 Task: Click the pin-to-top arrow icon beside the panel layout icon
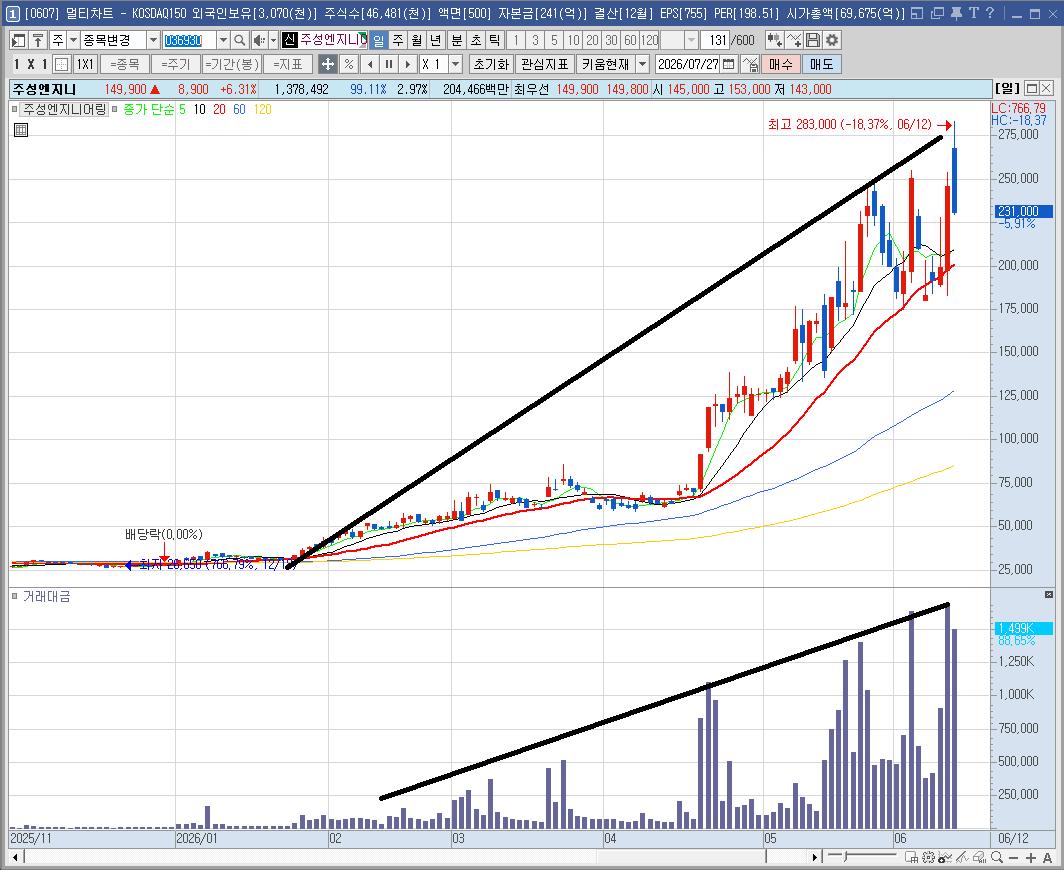[38, 41]
